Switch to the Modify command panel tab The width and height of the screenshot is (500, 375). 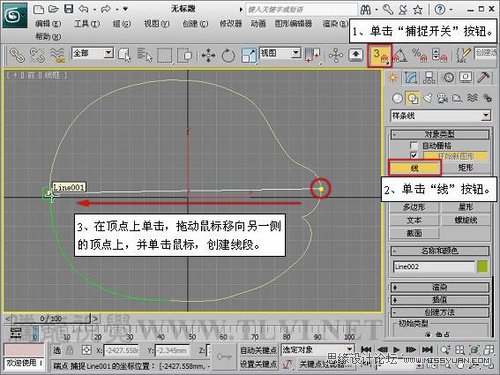411,78
